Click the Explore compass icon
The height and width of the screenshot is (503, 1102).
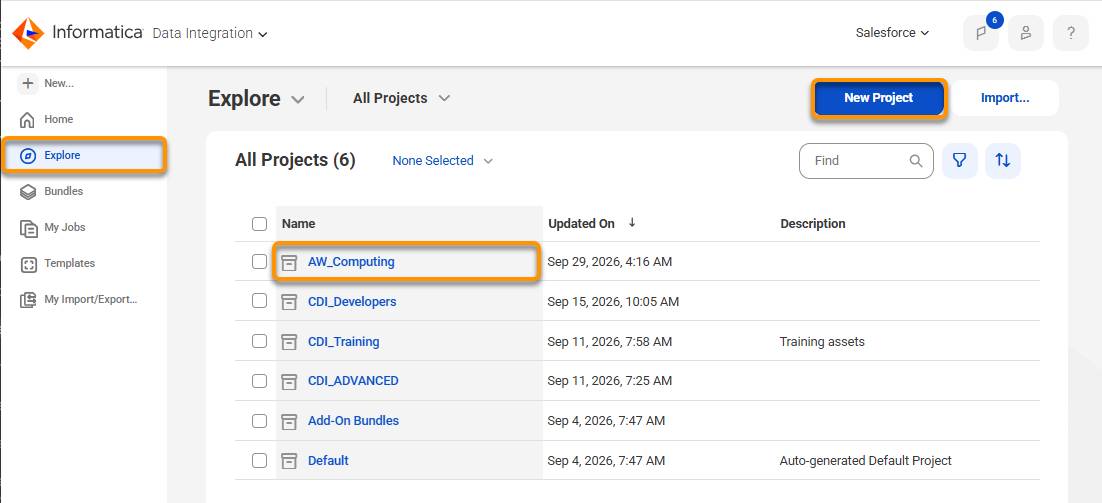(27, 155)
